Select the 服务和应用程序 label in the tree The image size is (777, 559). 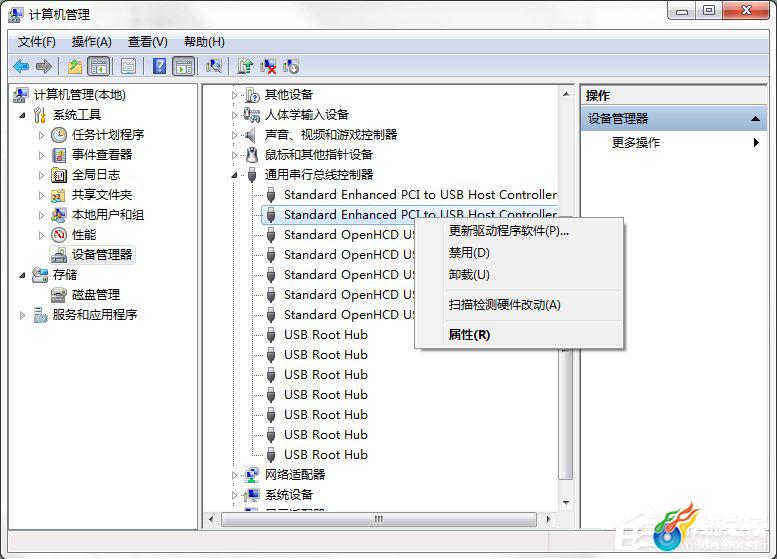[x=95, y=315]
